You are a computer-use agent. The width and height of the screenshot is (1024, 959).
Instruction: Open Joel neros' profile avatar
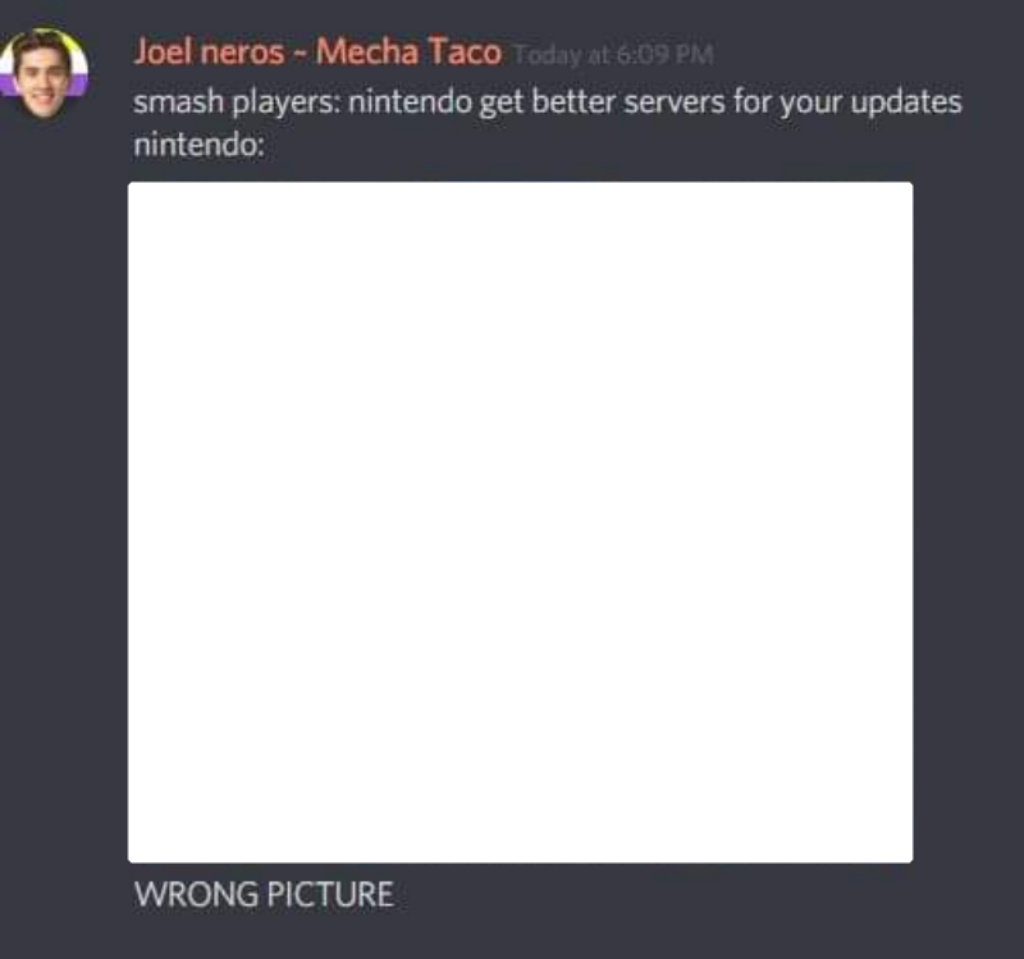[x=42, y=73]
